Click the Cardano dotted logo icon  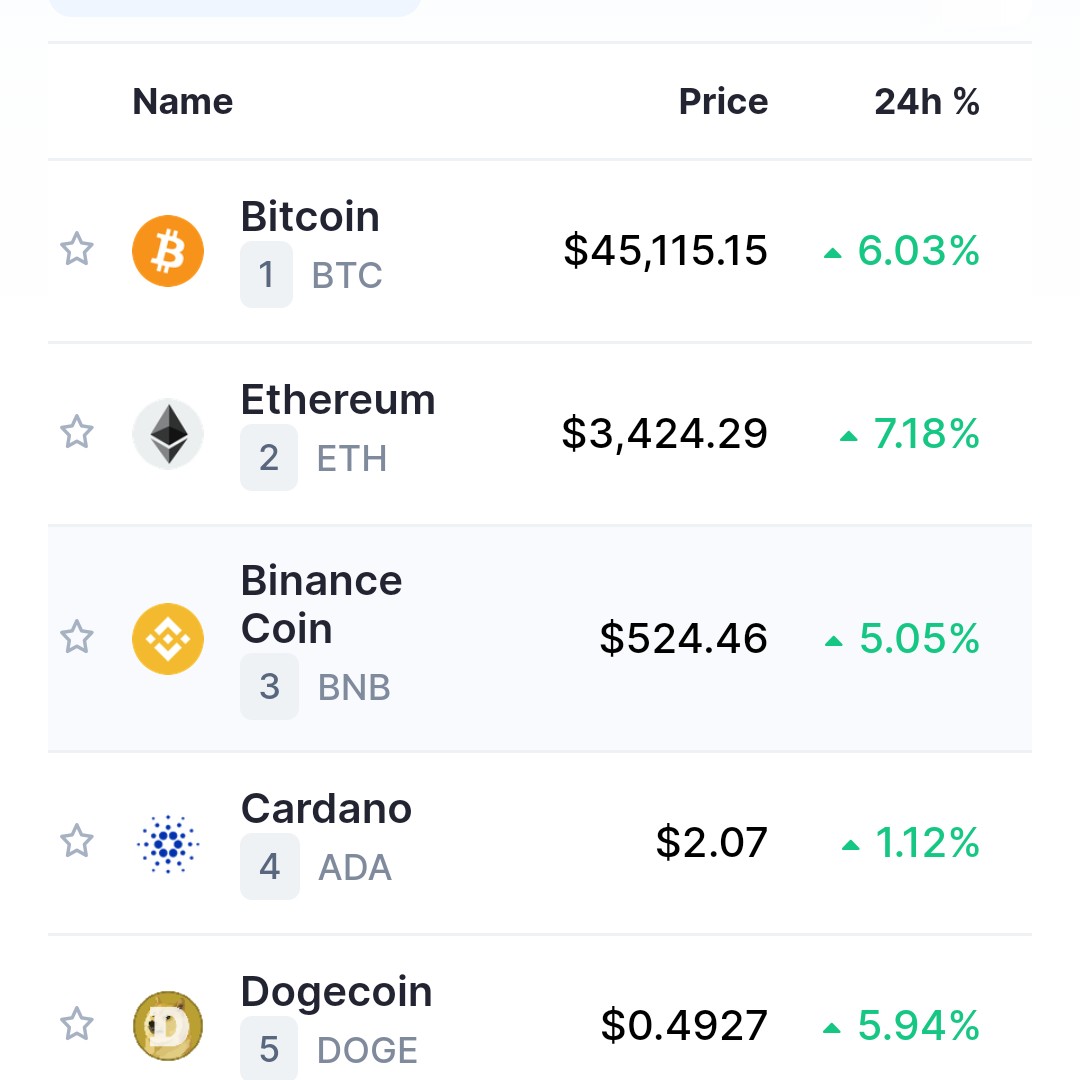click(167, 843)
